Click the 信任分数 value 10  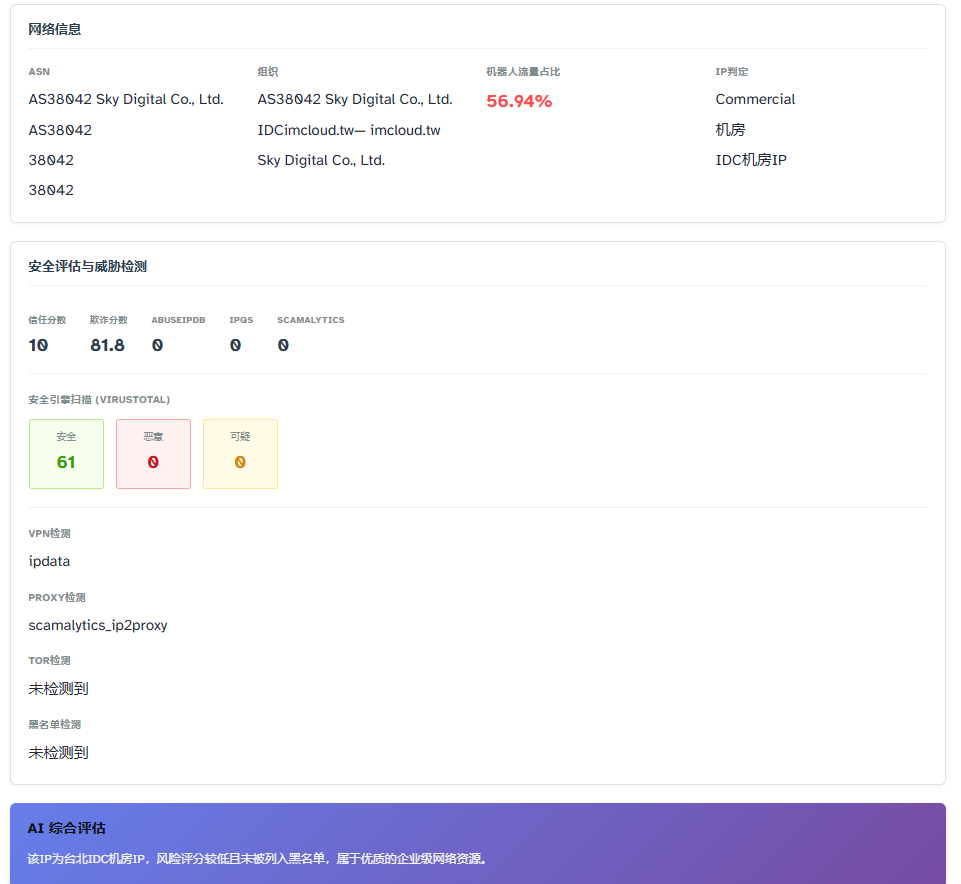click(x=38, y=345)
